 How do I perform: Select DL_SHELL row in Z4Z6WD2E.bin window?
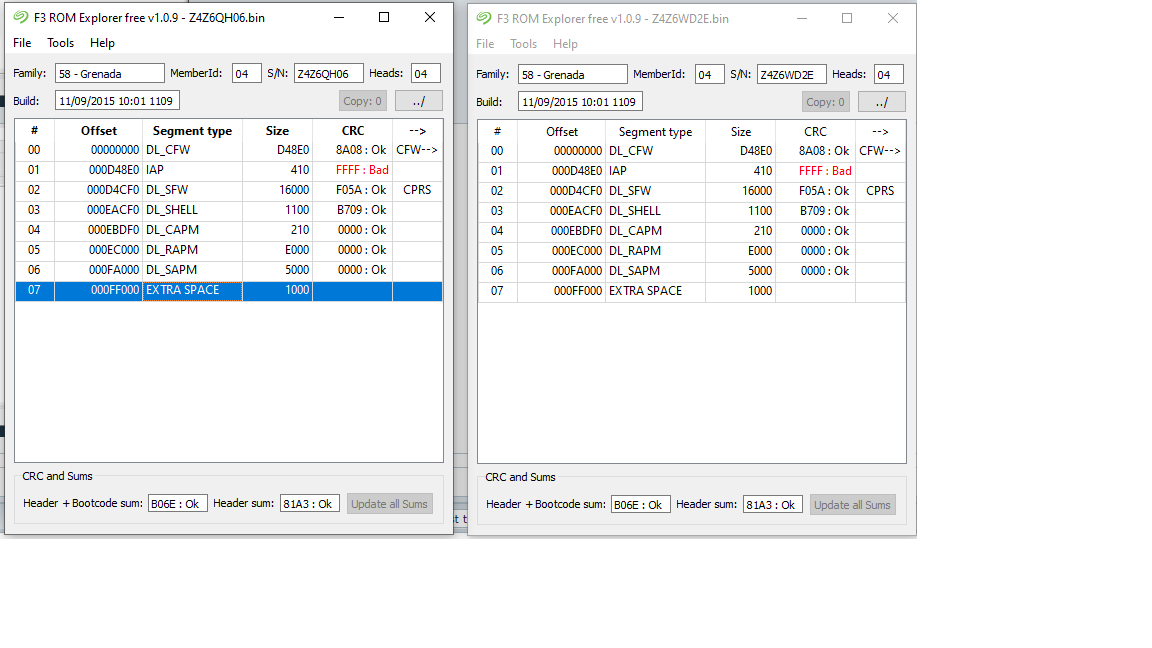[x=691, y=211]
